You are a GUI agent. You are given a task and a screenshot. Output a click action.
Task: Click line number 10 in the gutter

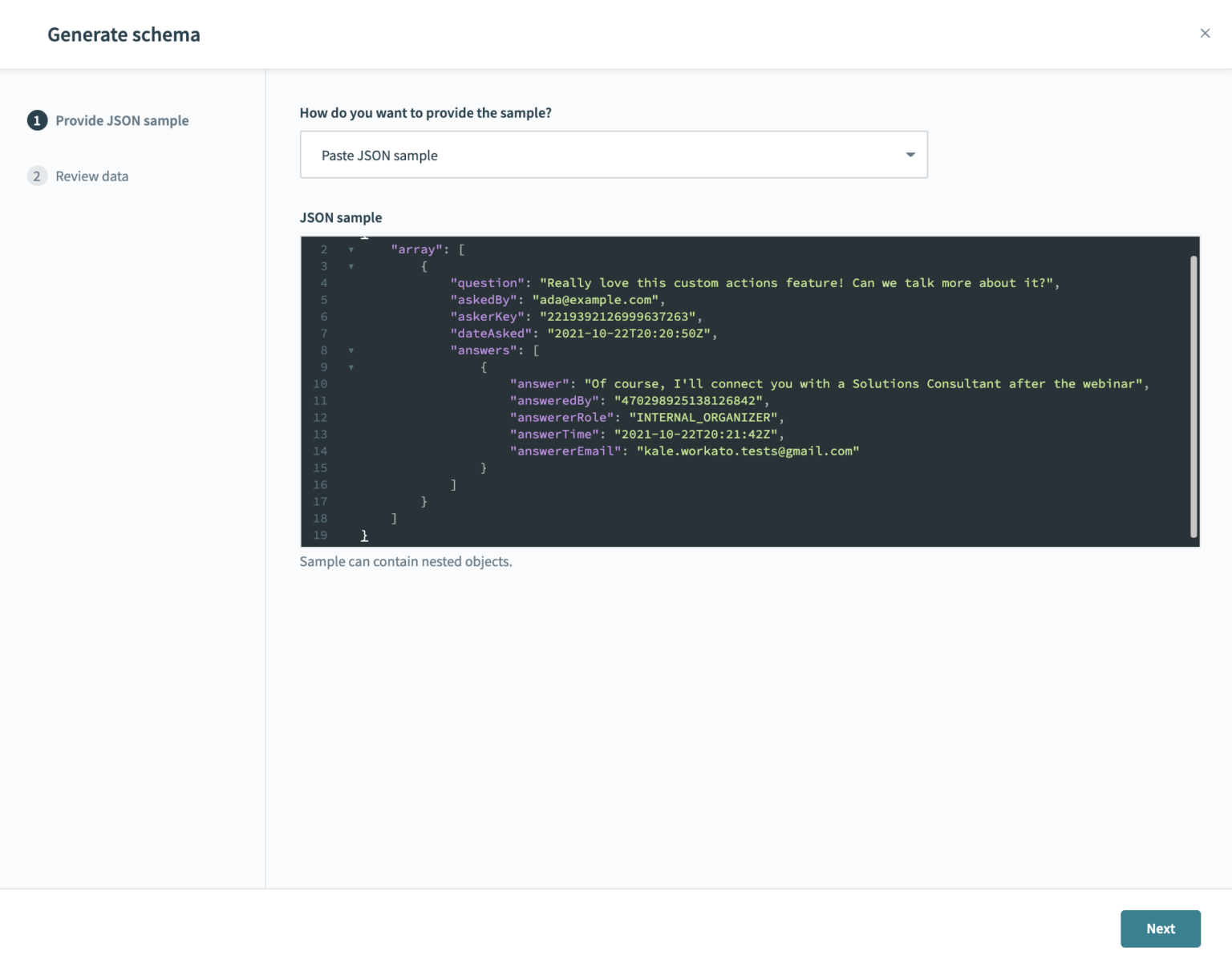coord(320,383)
